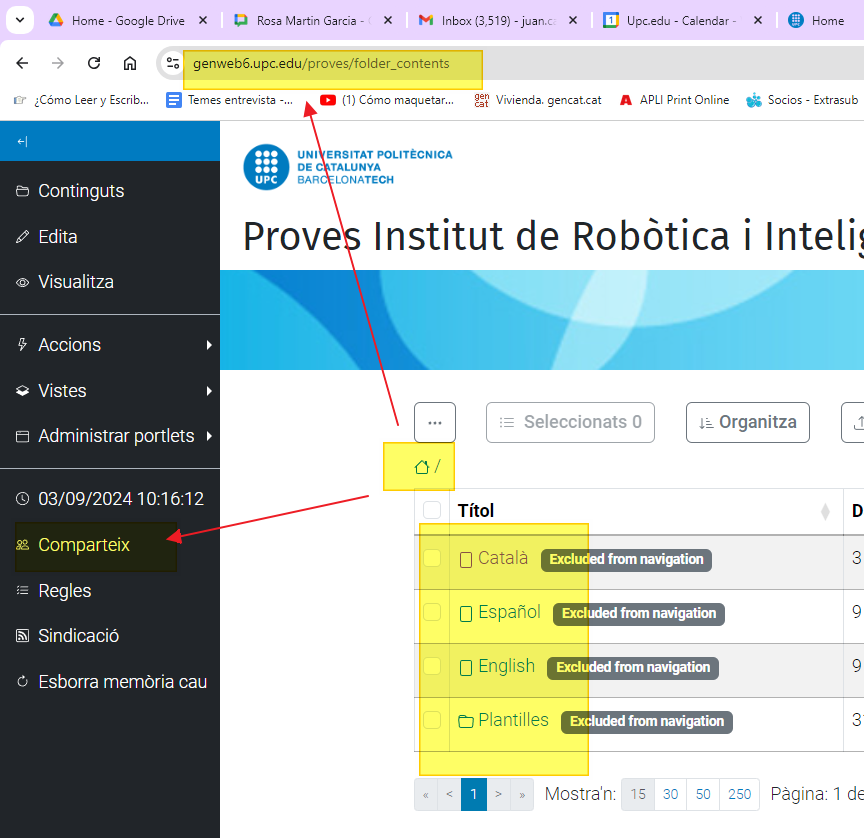Image resolution: width=864 pixels, height=838 pixels.
Task: Select the English row checkbox
Action: click(432, 666)
